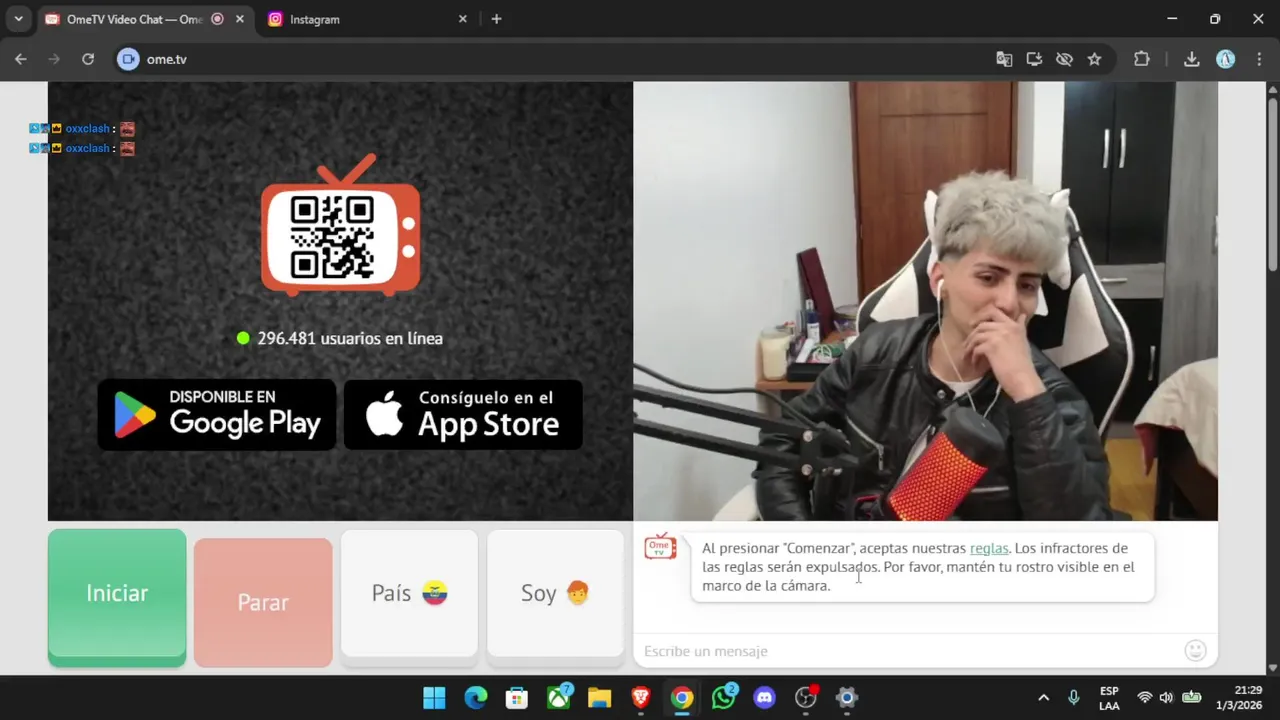Open the browser extensions menu

click(1142, 59)
